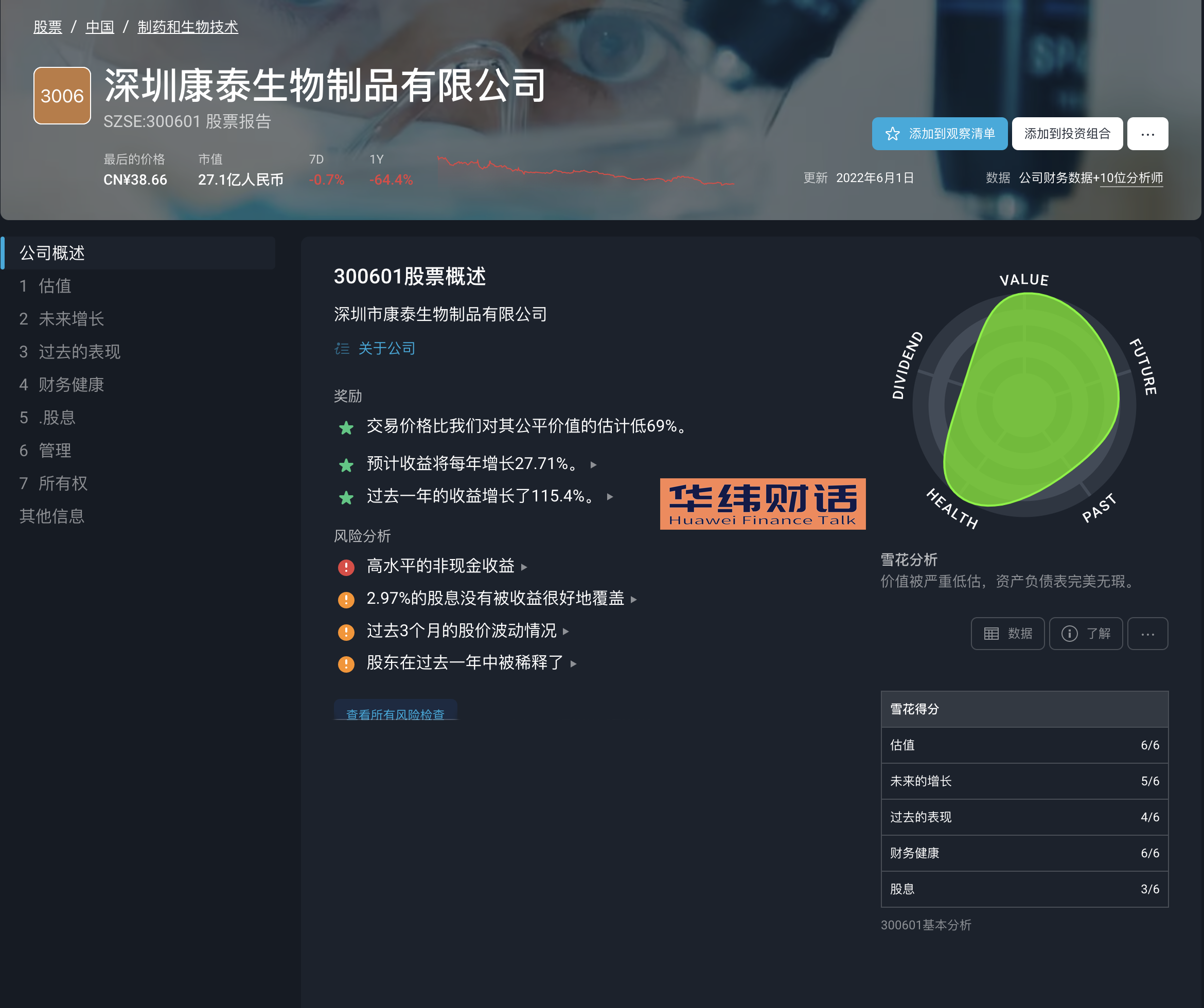Click the 数据 button below the snowflake
Viewport: 1204px width, 1008px height.
point(1007,633)
